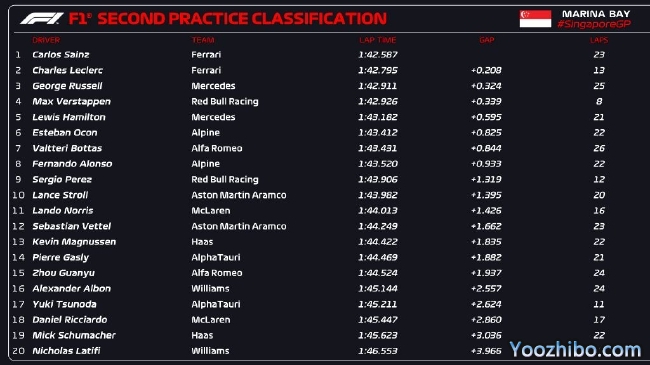Screen dimensions: 650x365
Task: Select the LAPS column header
Action: 599,40
